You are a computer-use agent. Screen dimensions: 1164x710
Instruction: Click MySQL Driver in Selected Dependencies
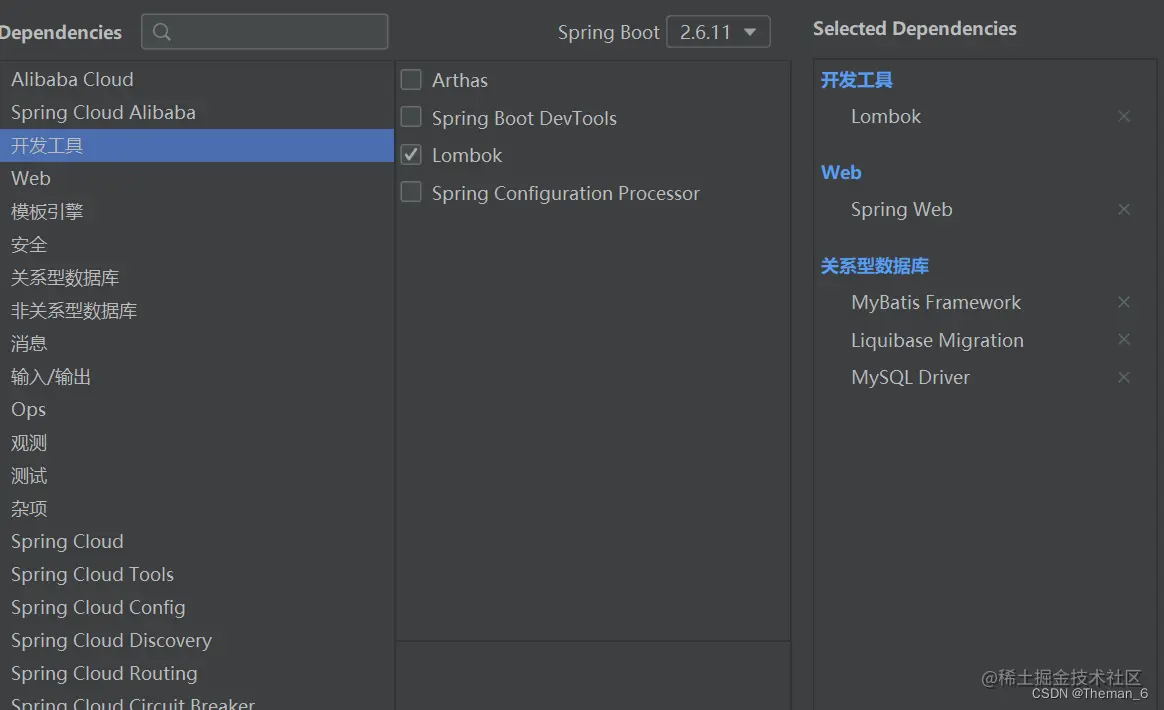[x=910, y=377]
